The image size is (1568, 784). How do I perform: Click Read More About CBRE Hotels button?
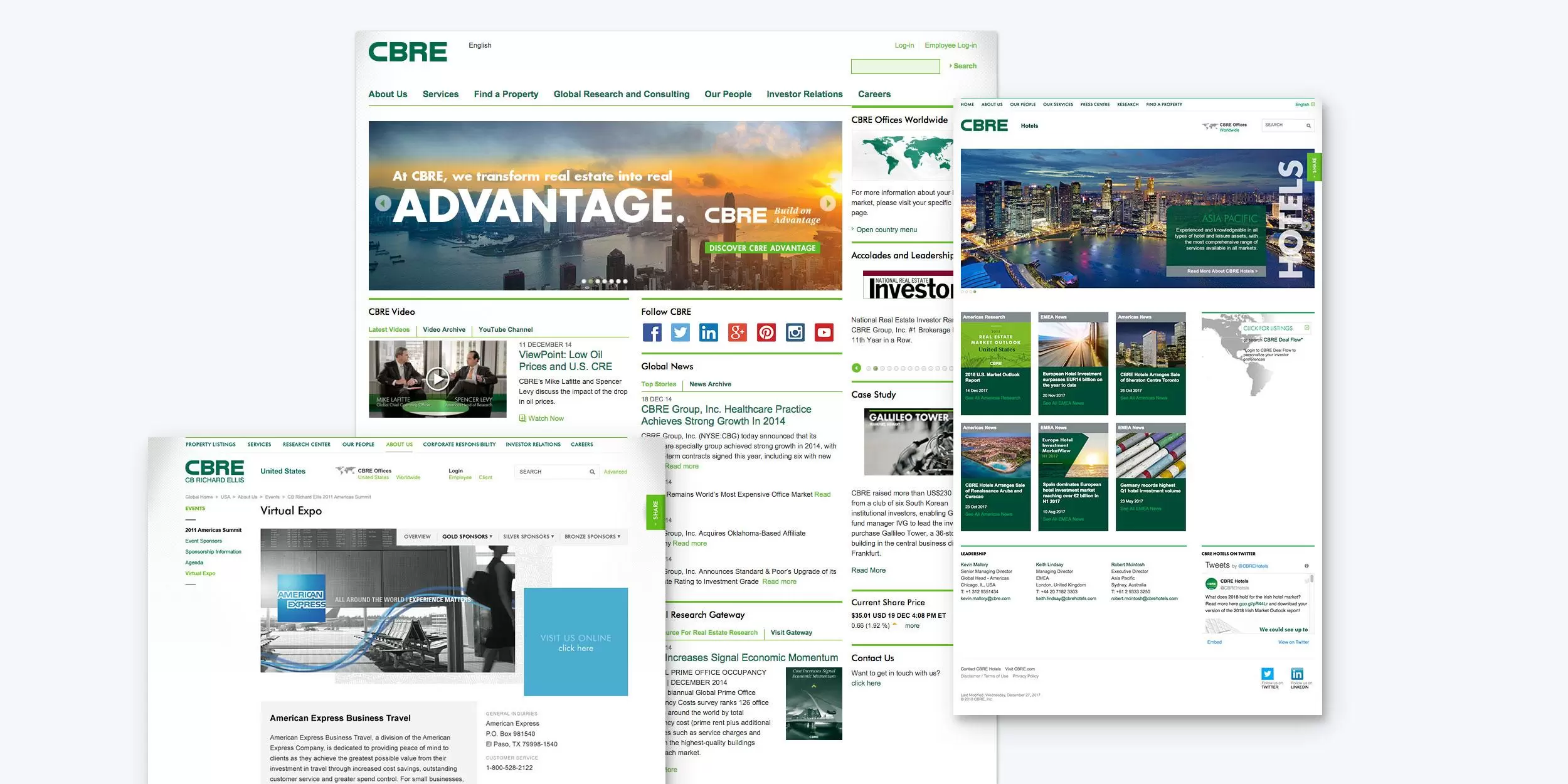click(x=1216, y=271)
